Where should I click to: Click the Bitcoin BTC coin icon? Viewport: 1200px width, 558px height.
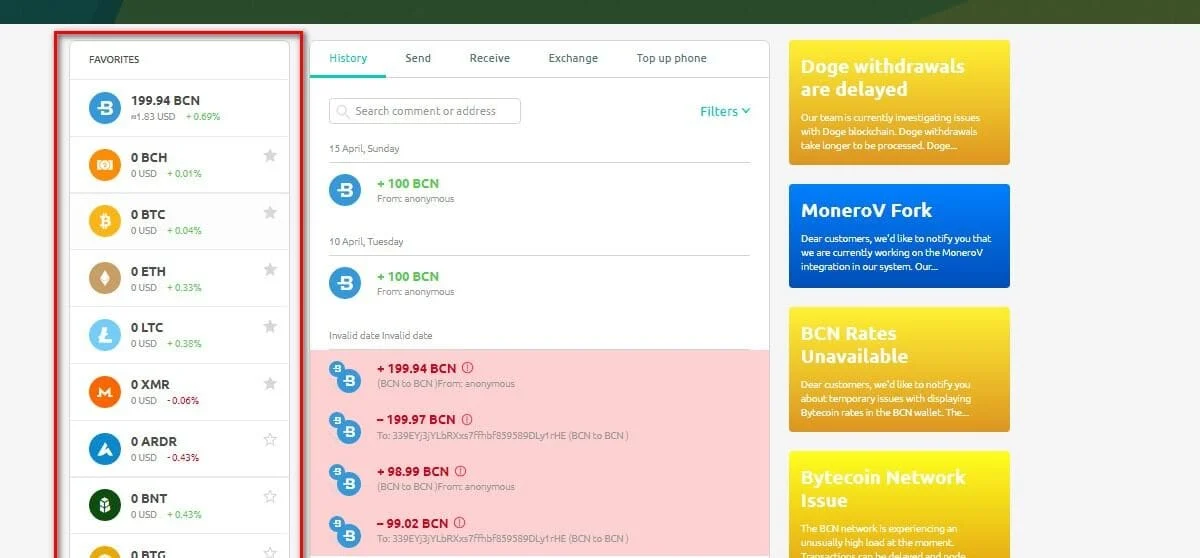[x=105, y=222]
